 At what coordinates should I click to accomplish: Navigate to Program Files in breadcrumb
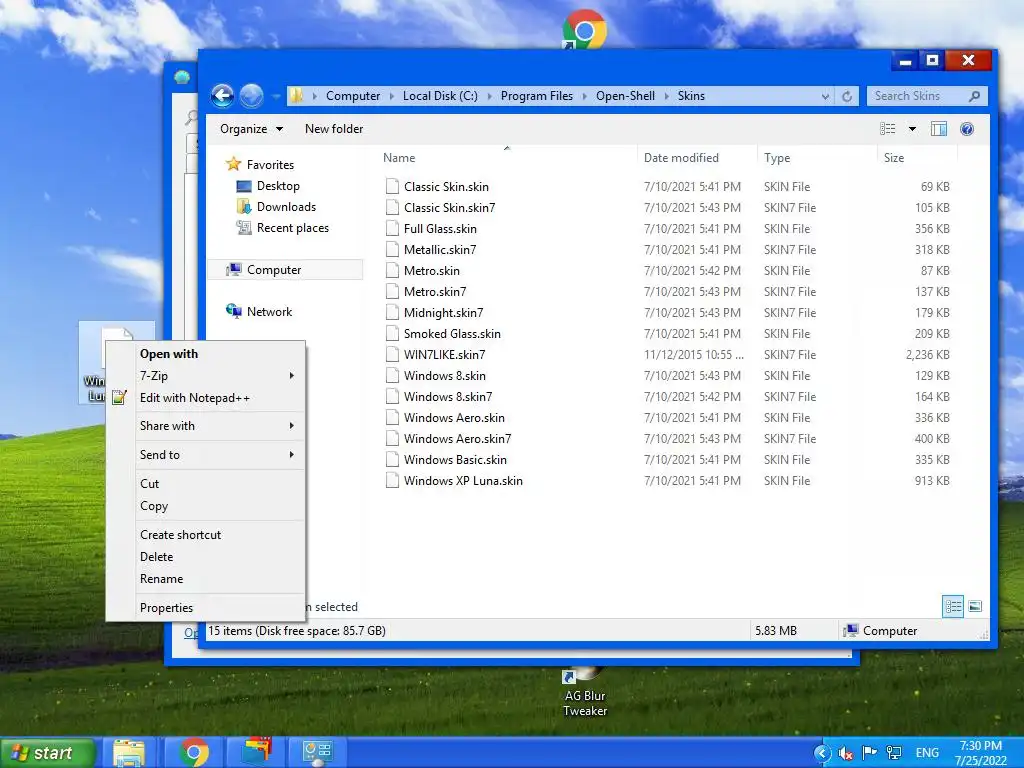(537, 96)
